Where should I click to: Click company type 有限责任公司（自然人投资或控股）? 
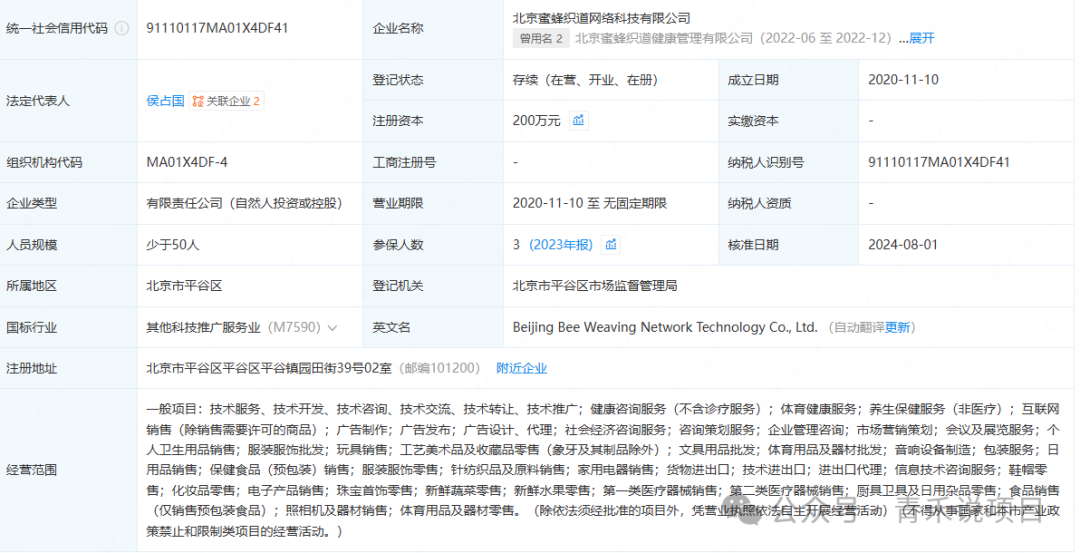pyautogui.click(x=245, y=203)
